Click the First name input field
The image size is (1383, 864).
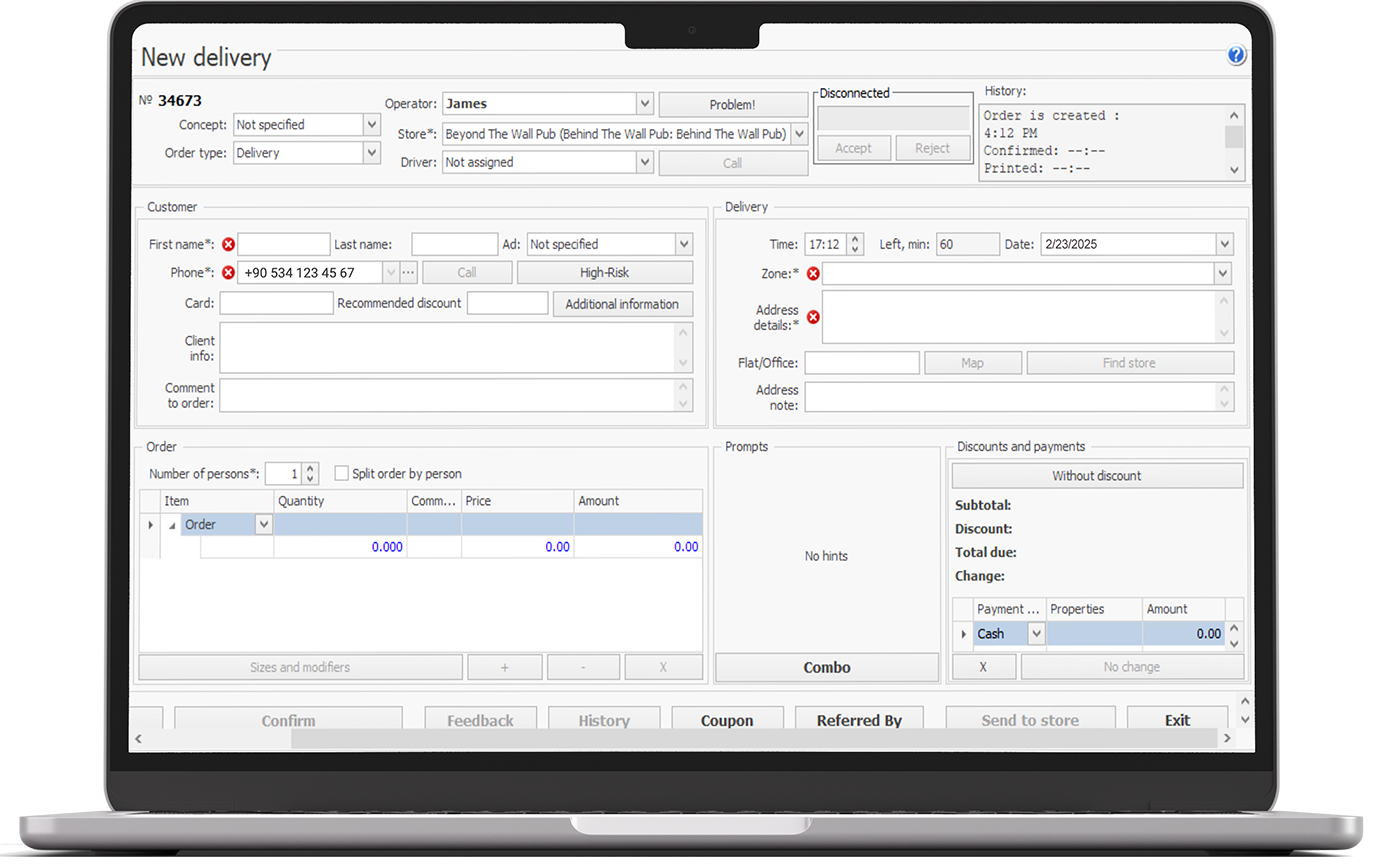pyautogui.click(x=284, y=245)
